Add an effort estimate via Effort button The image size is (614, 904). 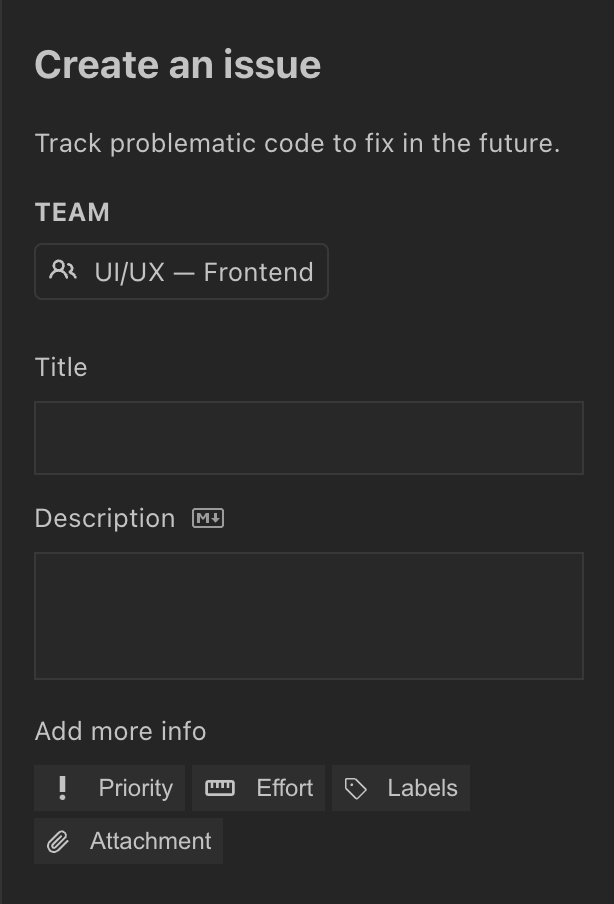click(x=258, y=788)
